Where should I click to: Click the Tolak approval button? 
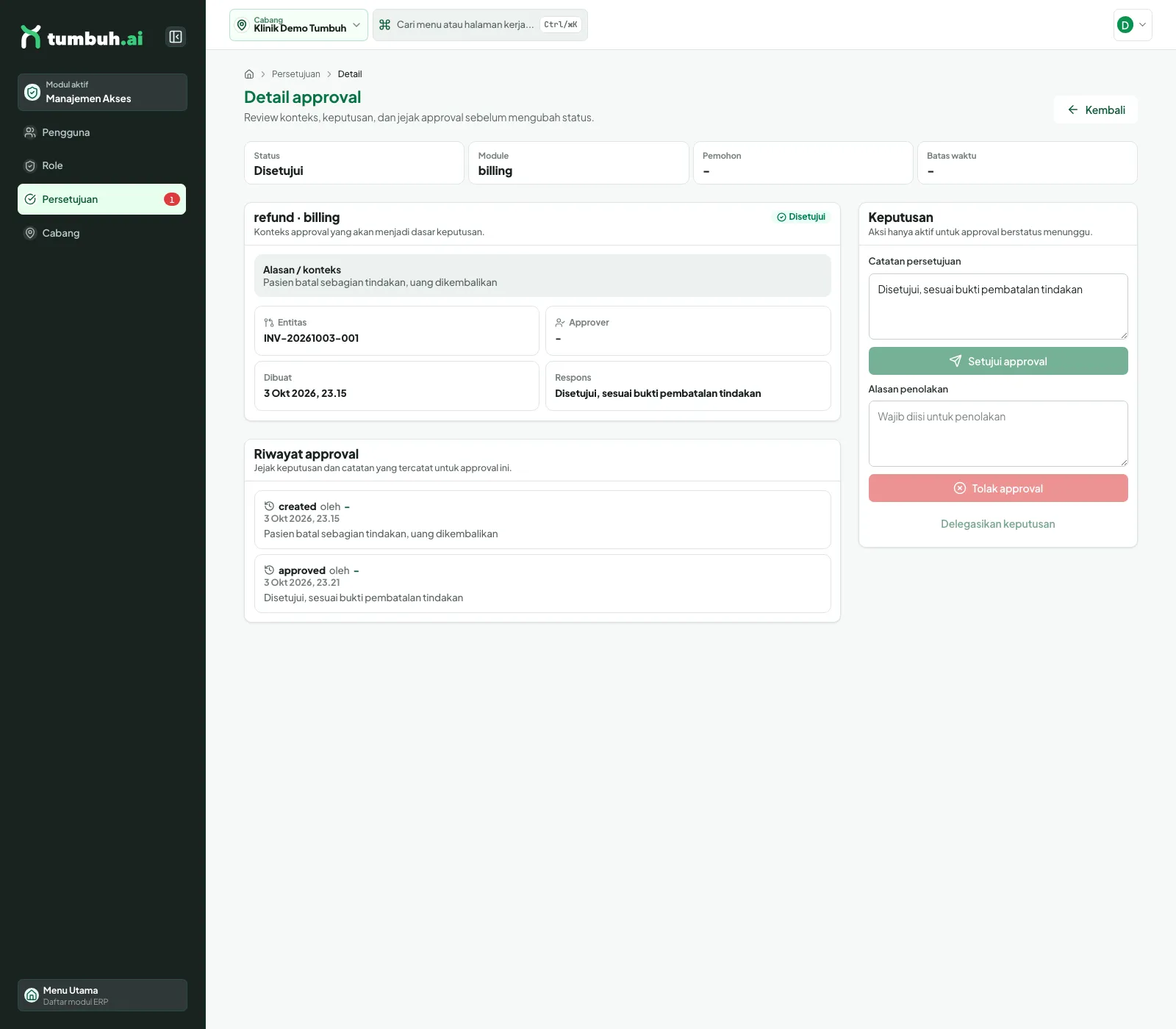click(998, 488)
